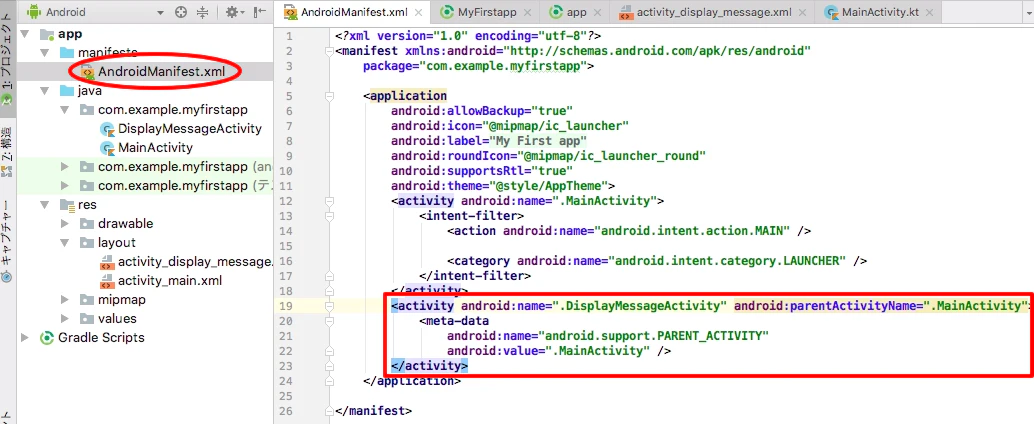Click the android:value=".MainActivity" line
The width and height of the screenshot is (1034, 424).
[559, 350]
